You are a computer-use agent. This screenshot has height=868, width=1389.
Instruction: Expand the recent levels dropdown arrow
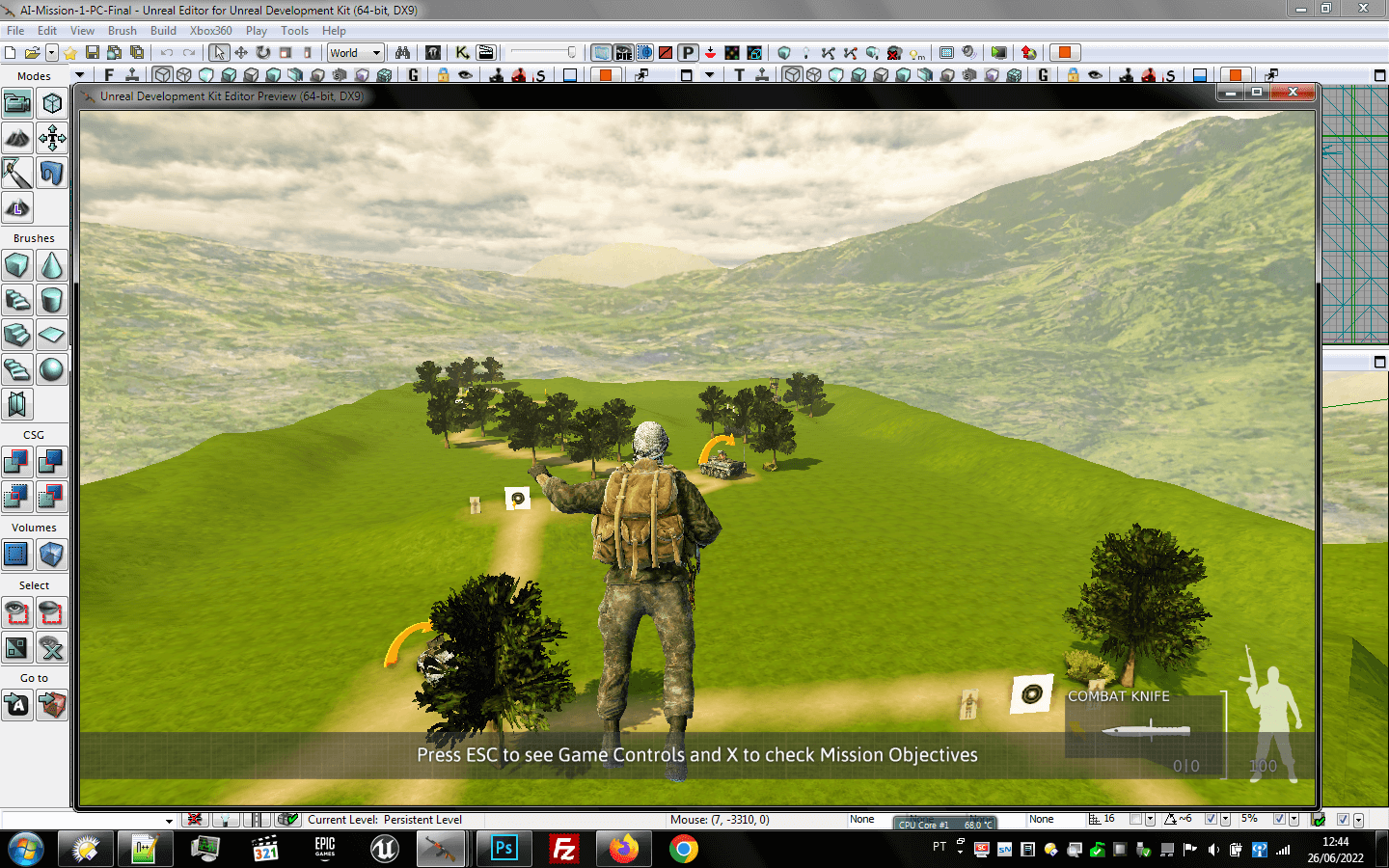pyautogui.click(x=52, y=53)
